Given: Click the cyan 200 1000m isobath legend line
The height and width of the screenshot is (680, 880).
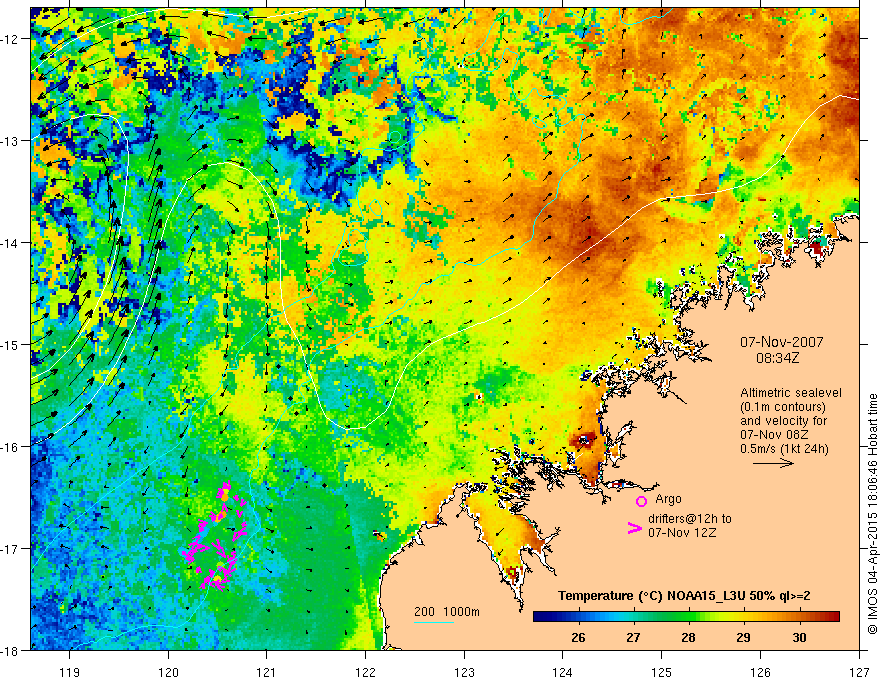Looking at the screenshot, I should pyautogui.click(x=434, y=622).
